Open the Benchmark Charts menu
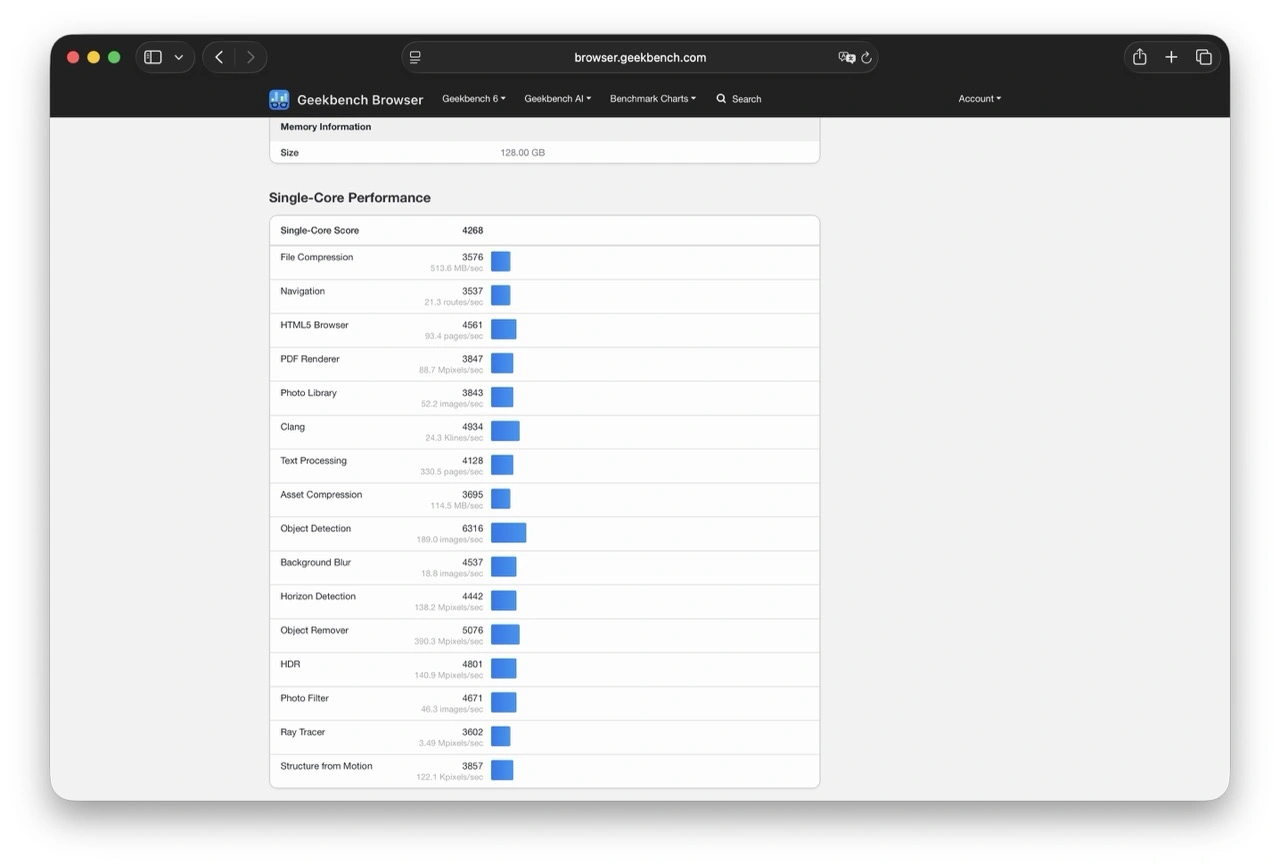This screenshot has width=1280, height=866. 652,99
